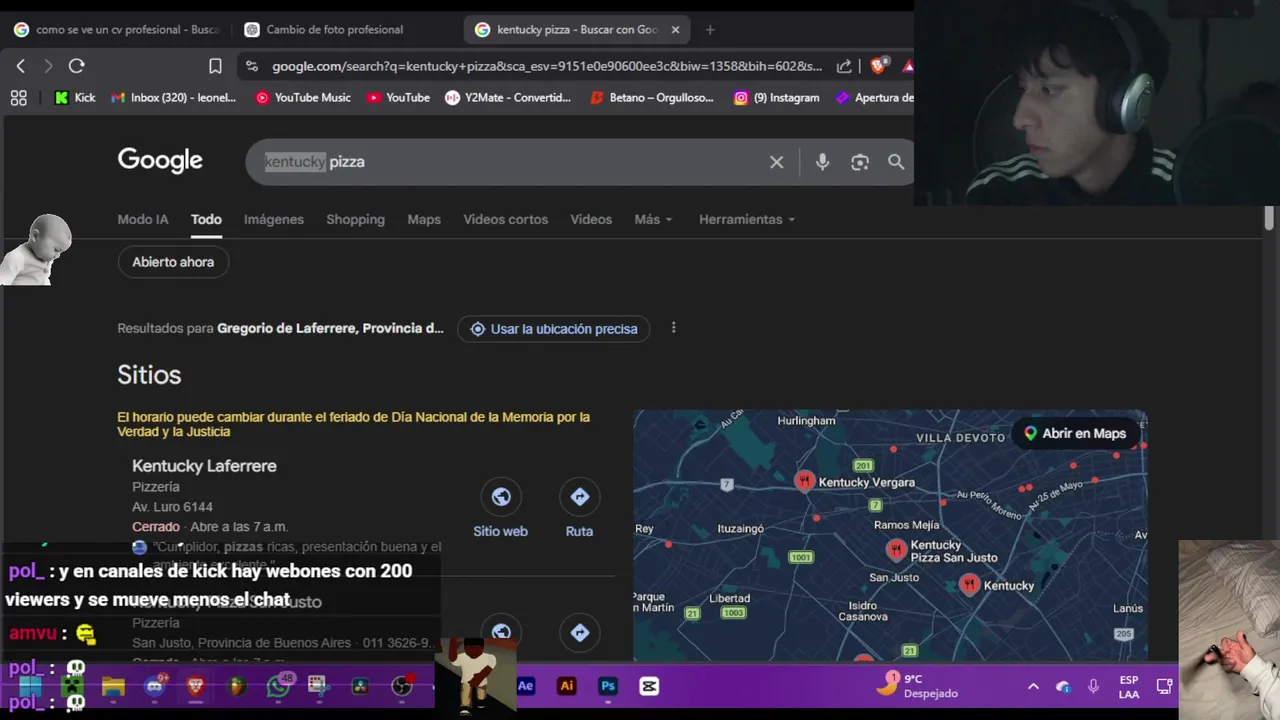This screenshot has width=1280, height=720.
Task: Click 'Usar la ubicación precisa' button
Action: 554,329
